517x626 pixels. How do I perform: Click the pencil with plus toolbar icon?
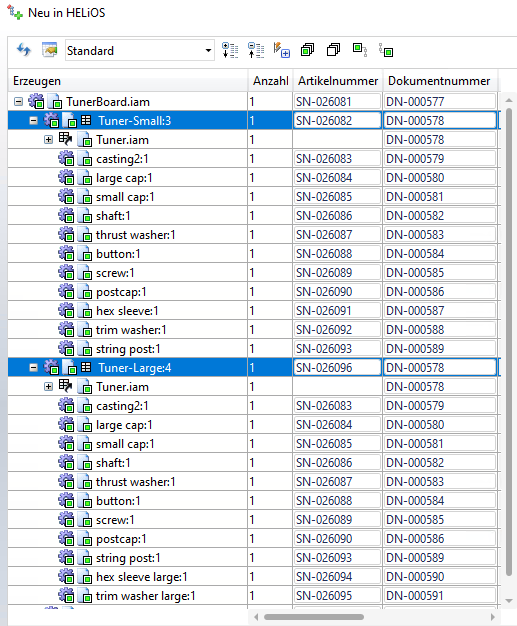tap(282, 50)
